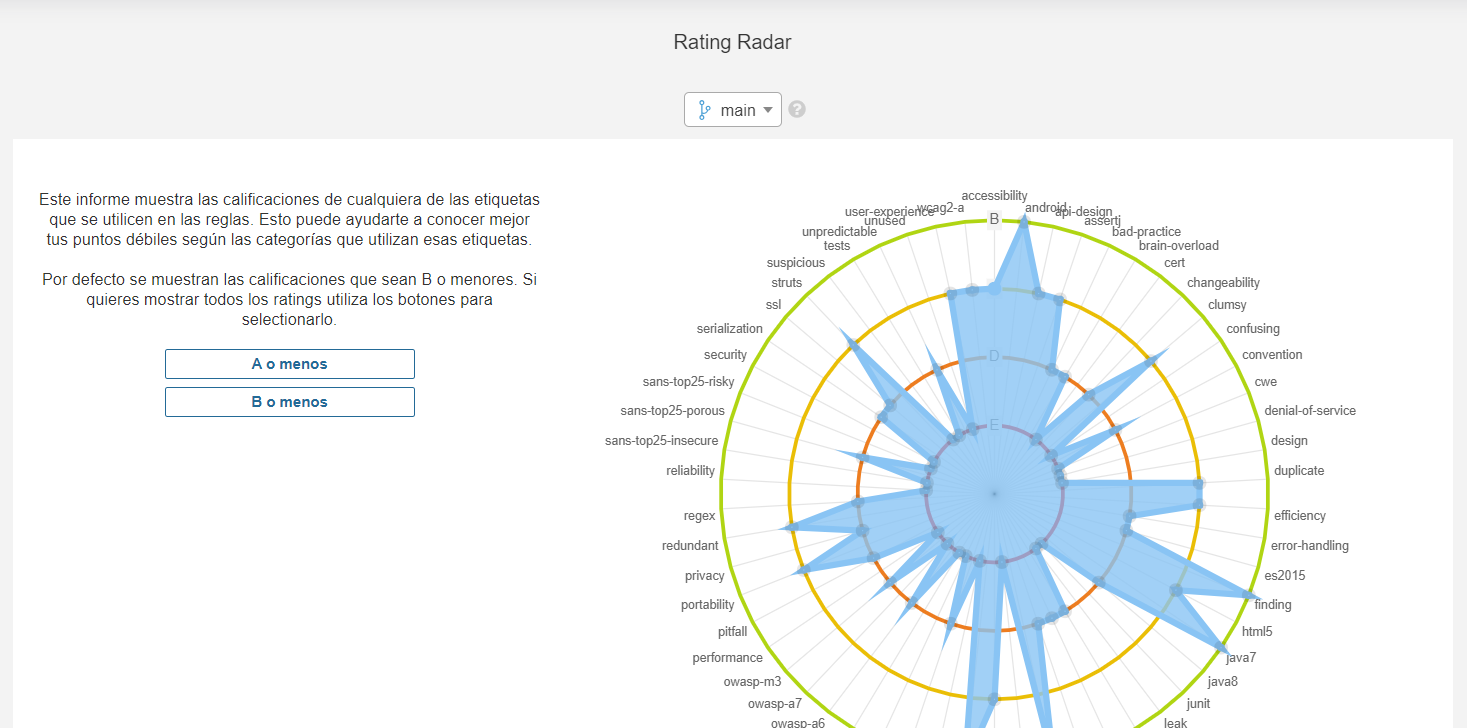1467x728 pixels.
Task: Click the es2015 axis label
Action: pos(1285,576)
